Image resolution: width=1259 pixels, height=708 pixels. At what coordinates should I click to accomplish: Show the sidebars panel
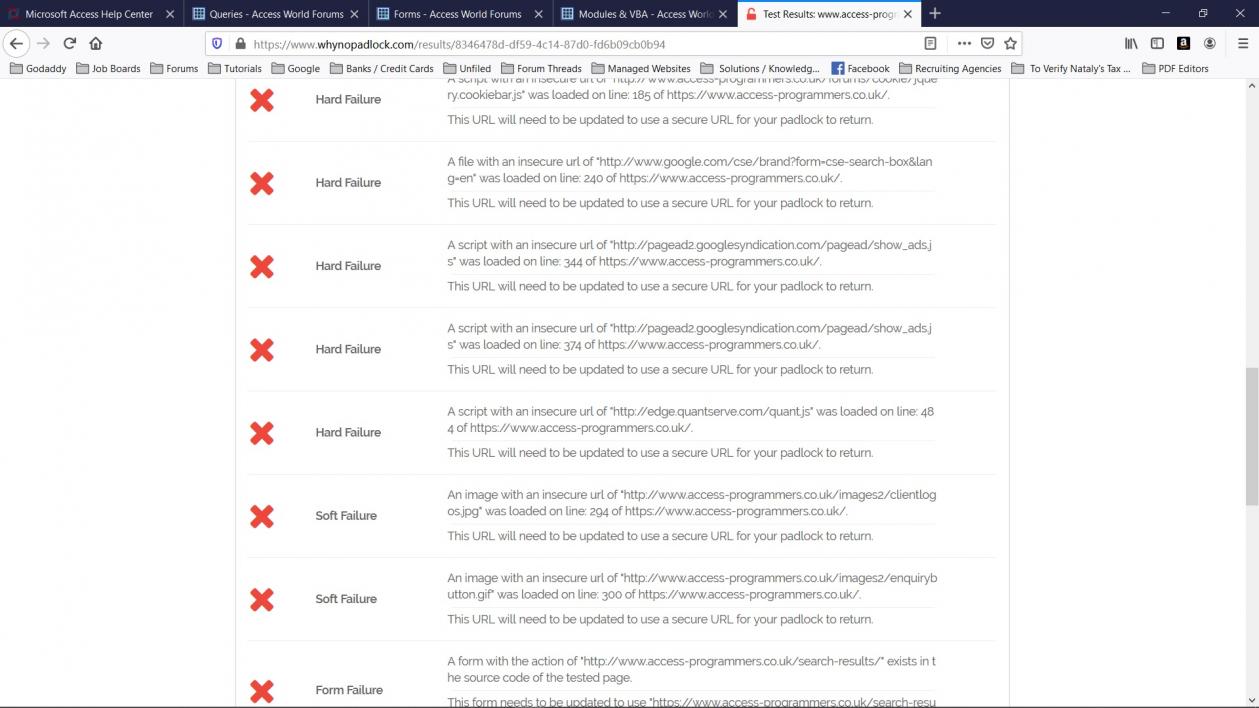click(x=1157, y=43)
